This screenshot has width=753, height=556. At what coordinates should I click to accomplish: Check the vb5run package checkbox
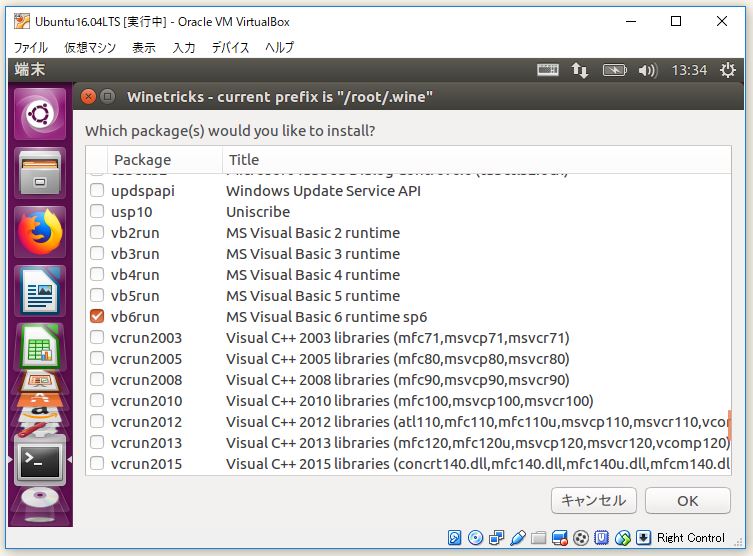(x=97, y=295)
